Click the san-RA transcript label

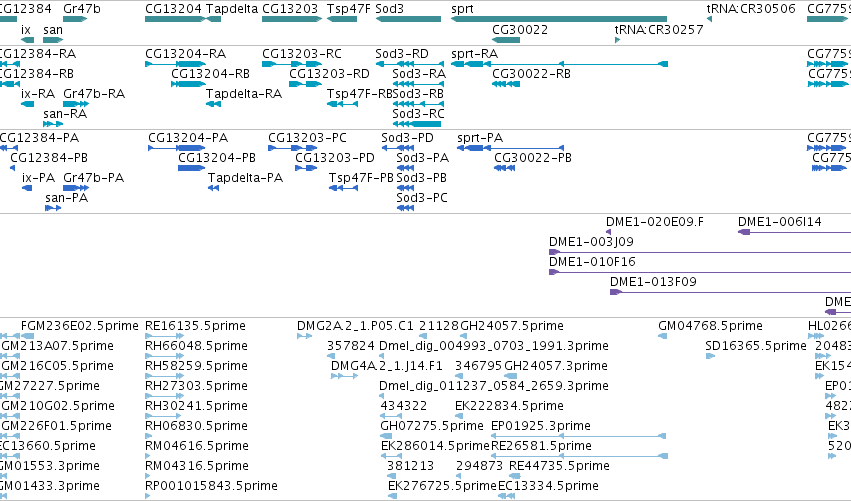pyautogui.click(x=65, y=114)
